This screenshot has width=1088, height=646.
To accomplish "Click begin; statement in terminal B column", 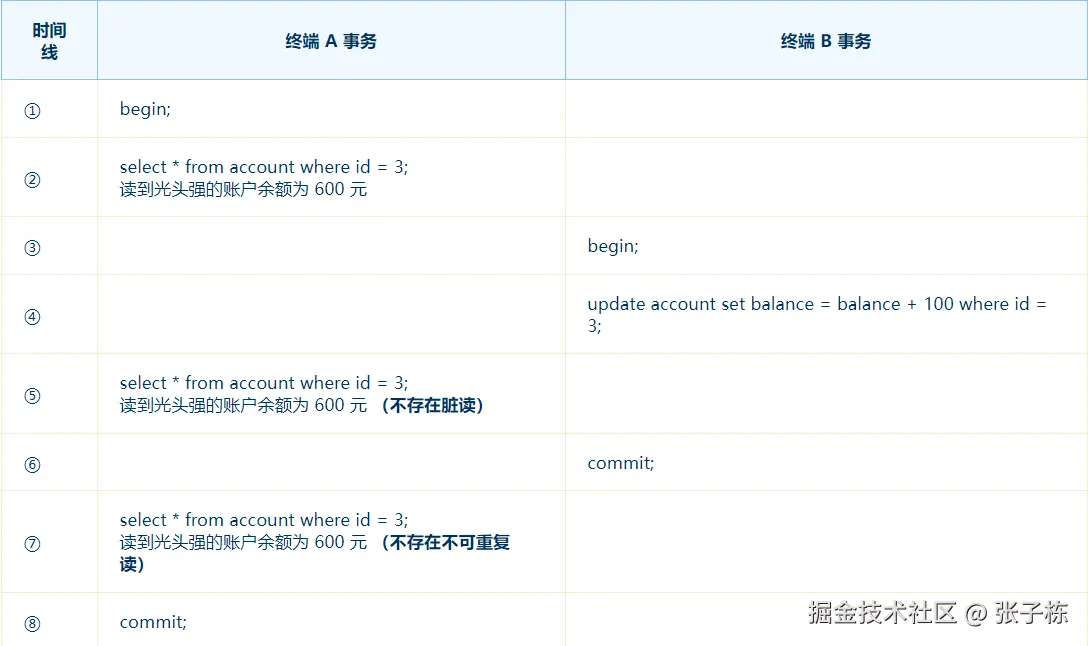I will pyautogui.click(x=613, y=246).
